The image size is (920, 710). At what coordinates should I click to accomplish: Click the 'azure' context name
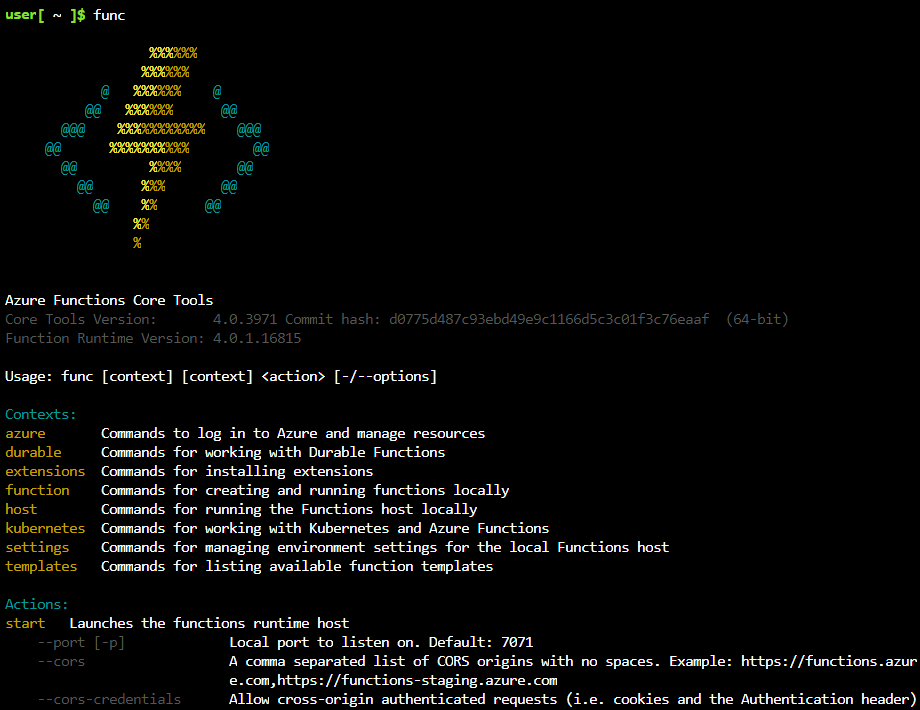point(25,434)
